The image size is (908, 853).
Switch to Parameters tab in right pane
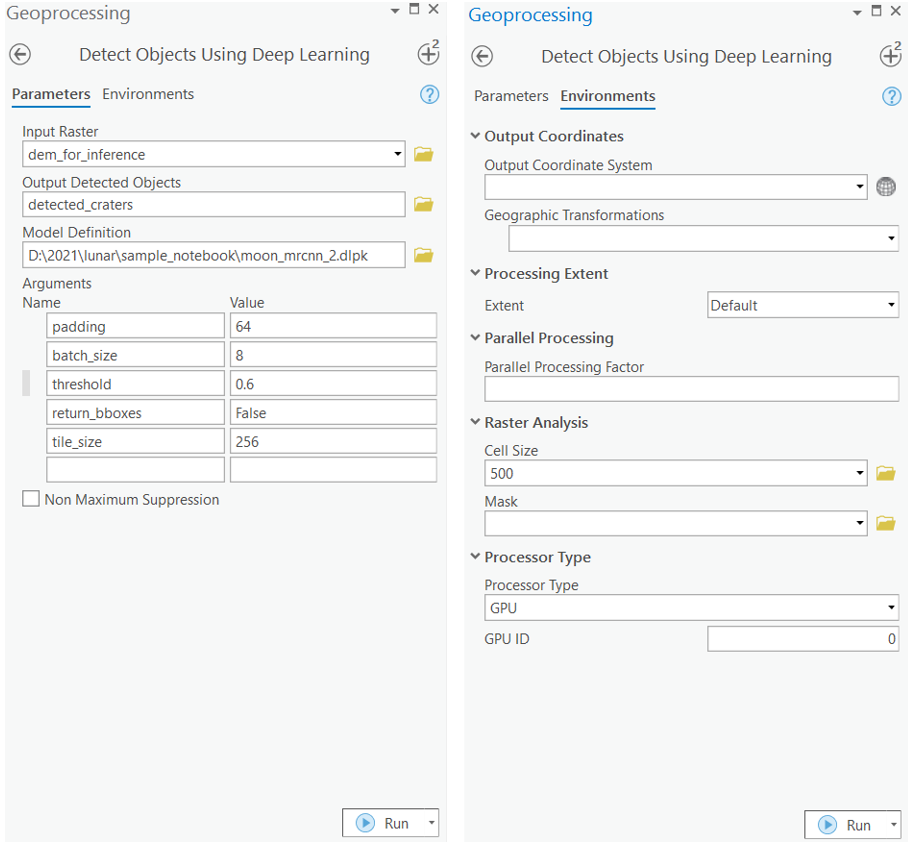[x=511, y=96]
